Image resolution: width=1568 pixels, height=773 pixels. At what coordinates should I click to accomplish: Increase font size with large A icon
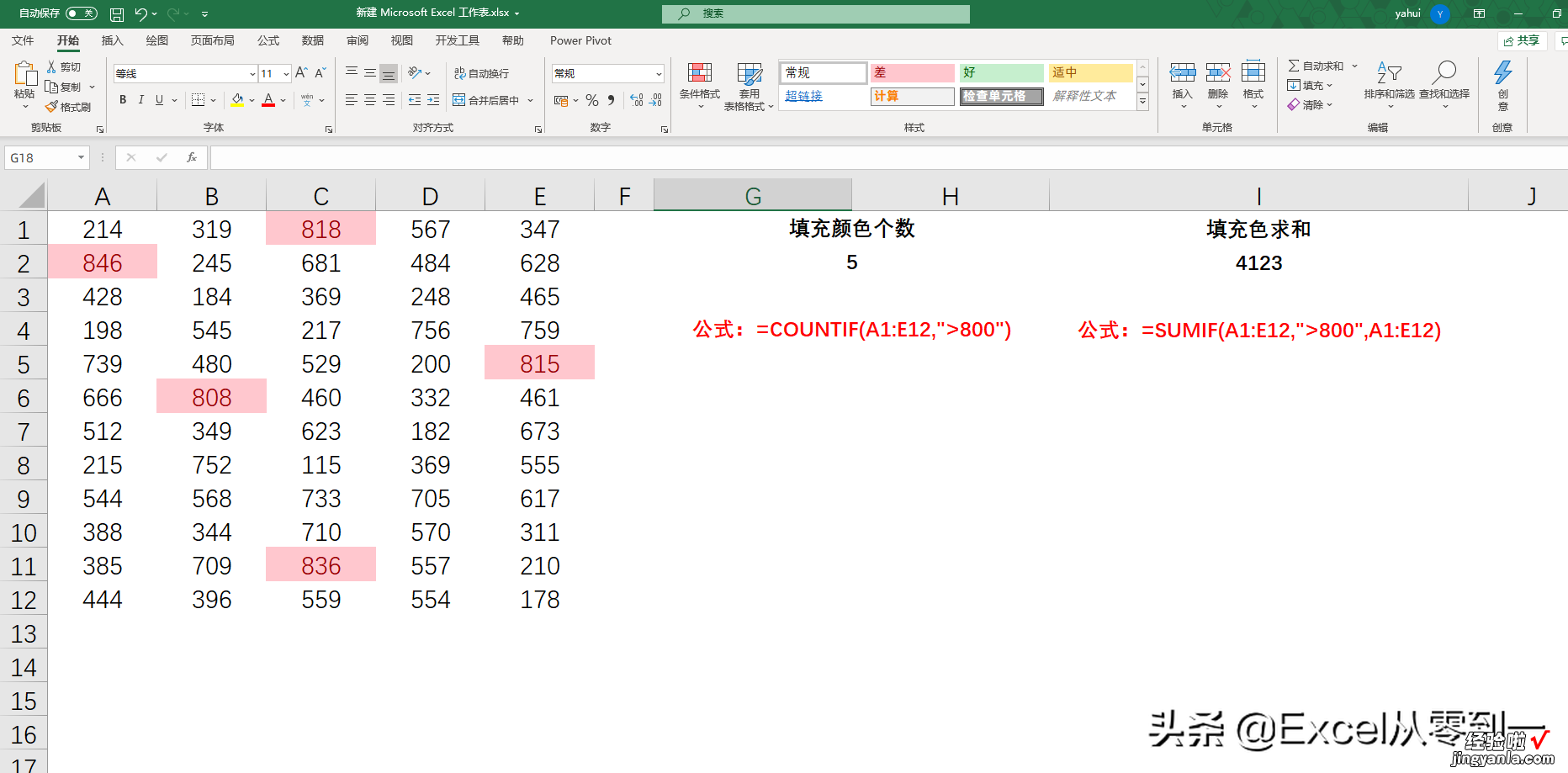pos(301,73)
